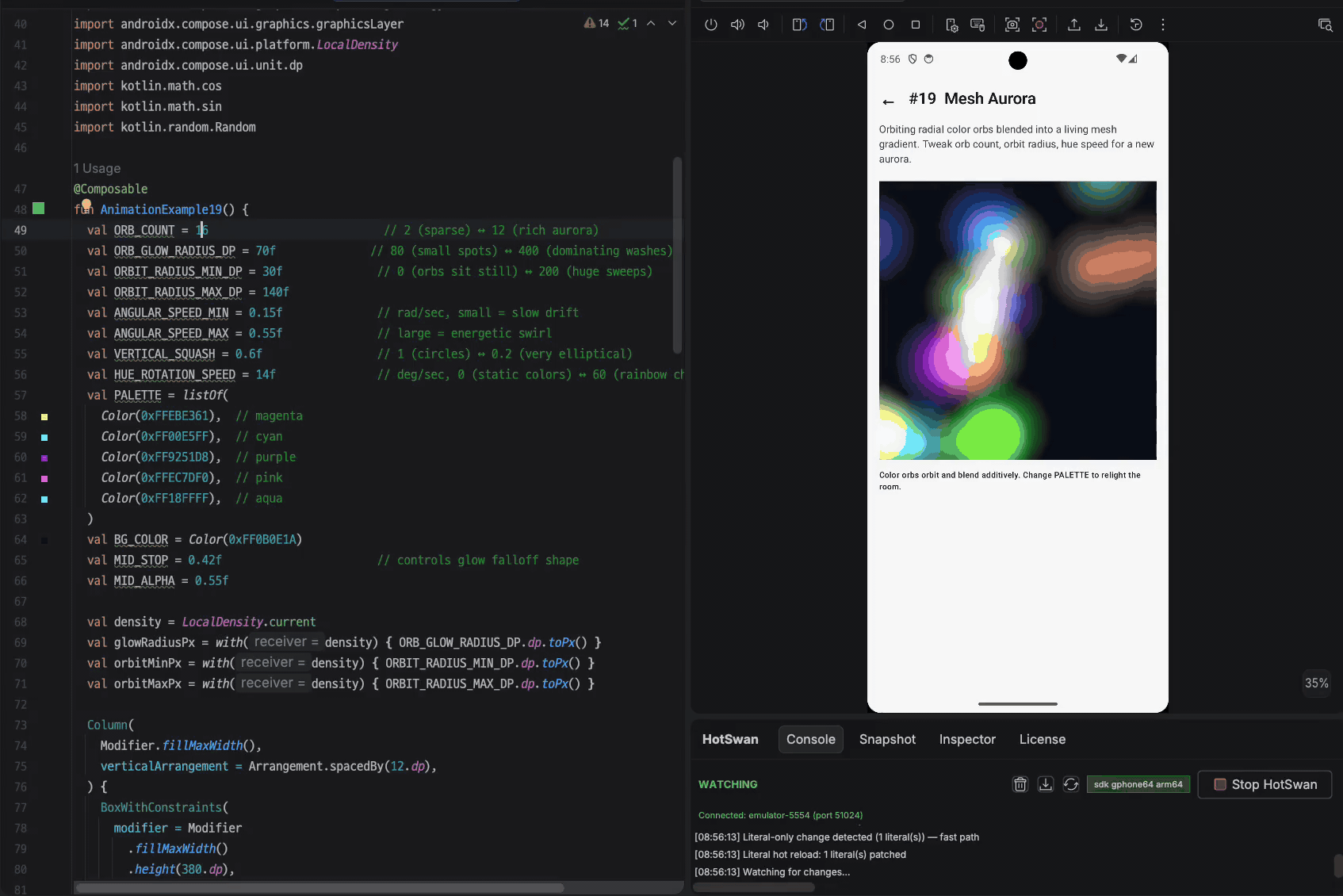Tap the back arrow beside Mesh Aurora
This screenshot has width=1343, height=896.
pyautogui.click(x=888, y=101)
